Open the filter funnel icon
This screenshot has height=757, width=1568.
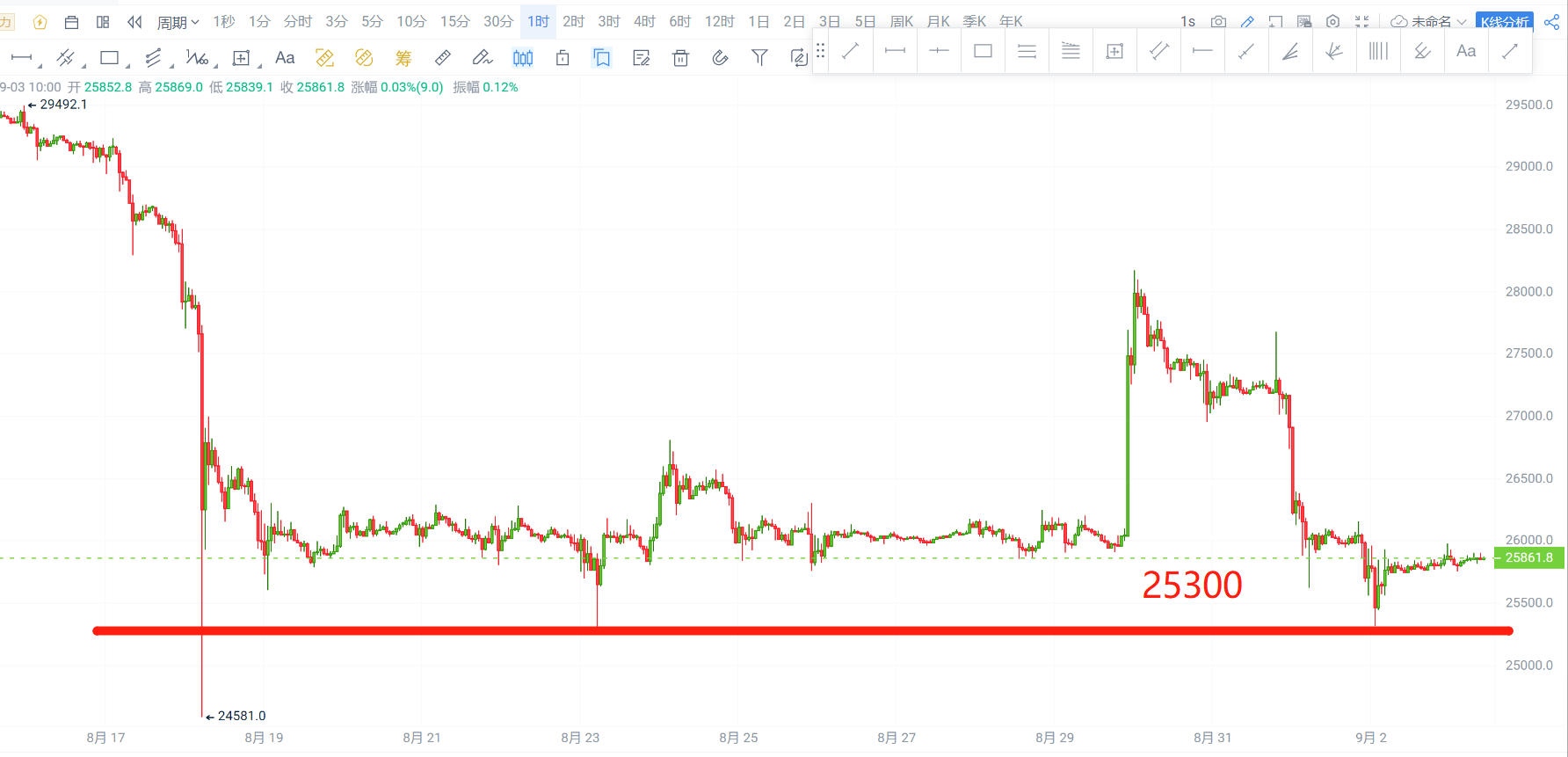click(759, 58)
